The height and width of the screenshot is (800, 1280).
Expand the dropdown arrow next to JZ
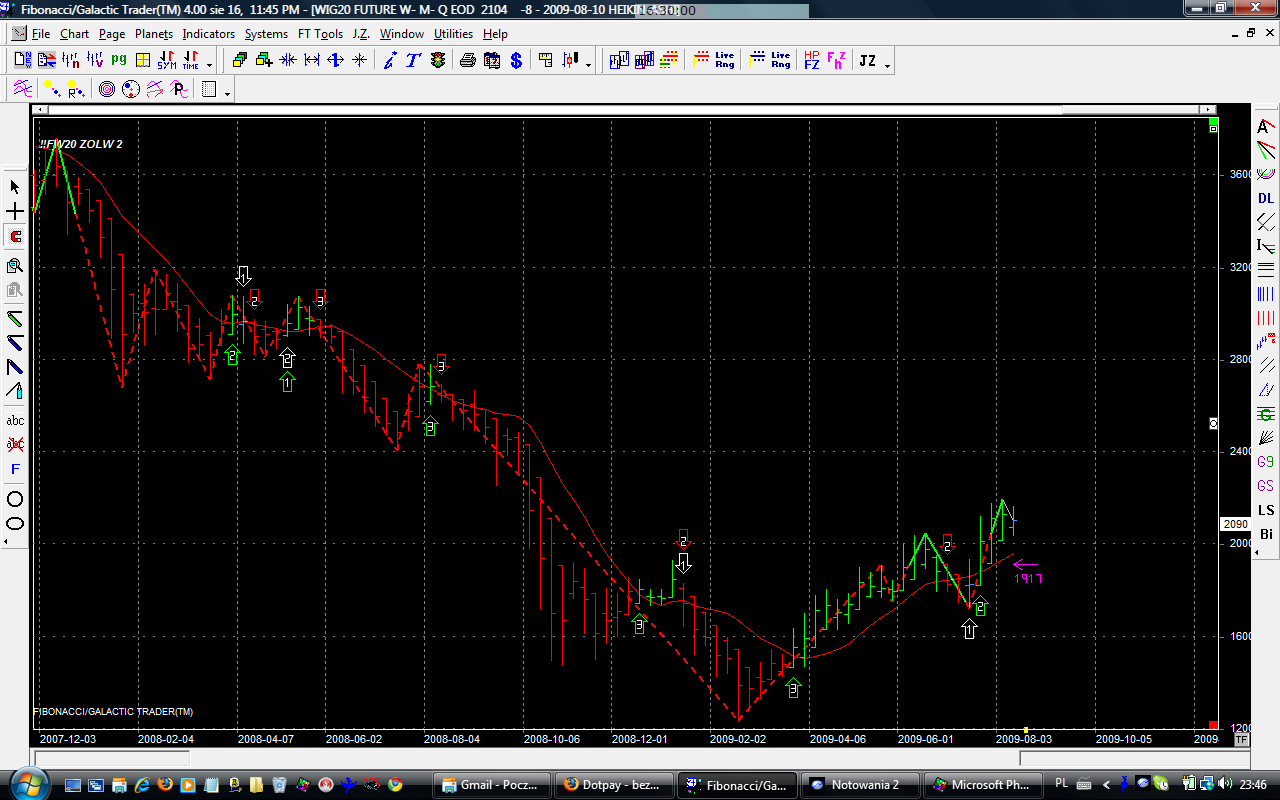pyautogui.click(x=887, y=65)
